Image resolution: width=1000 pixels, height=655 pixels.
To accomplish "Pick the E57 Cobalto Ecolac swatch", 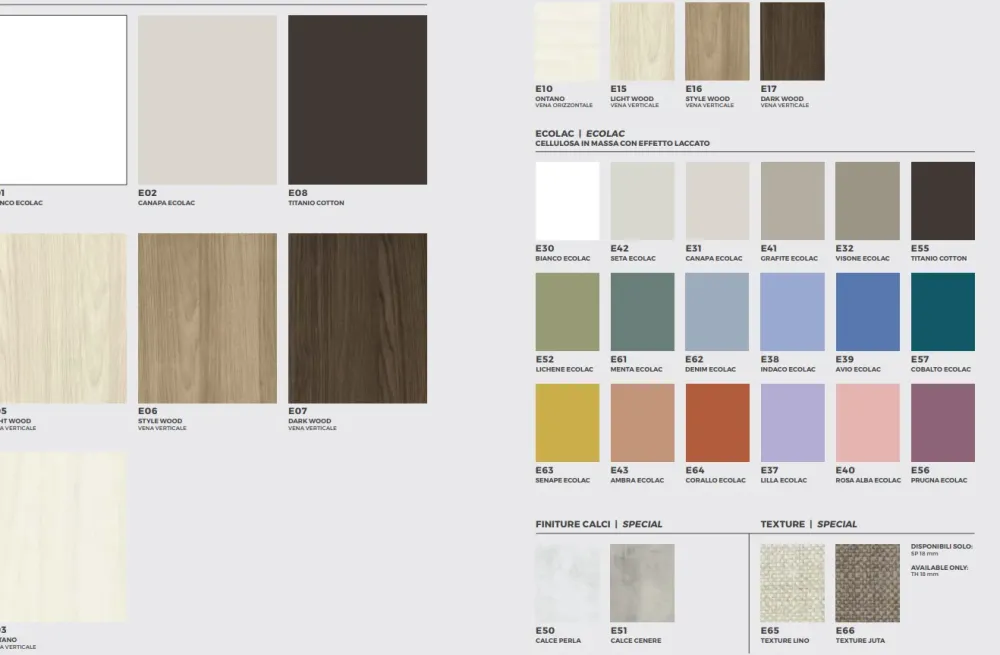I will point(942,312).
